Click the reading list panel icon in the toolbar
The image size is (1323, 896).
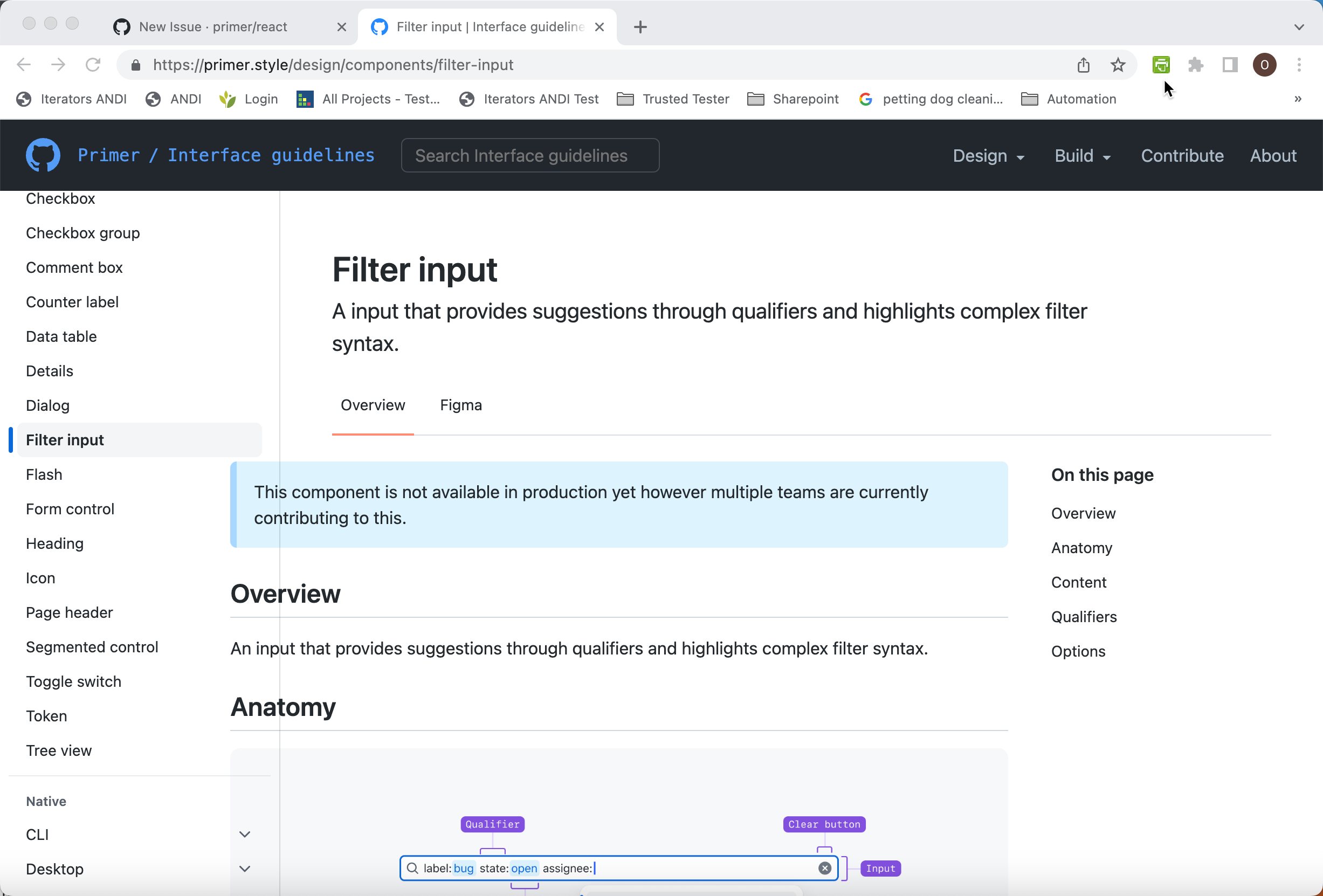(1230, 64)
